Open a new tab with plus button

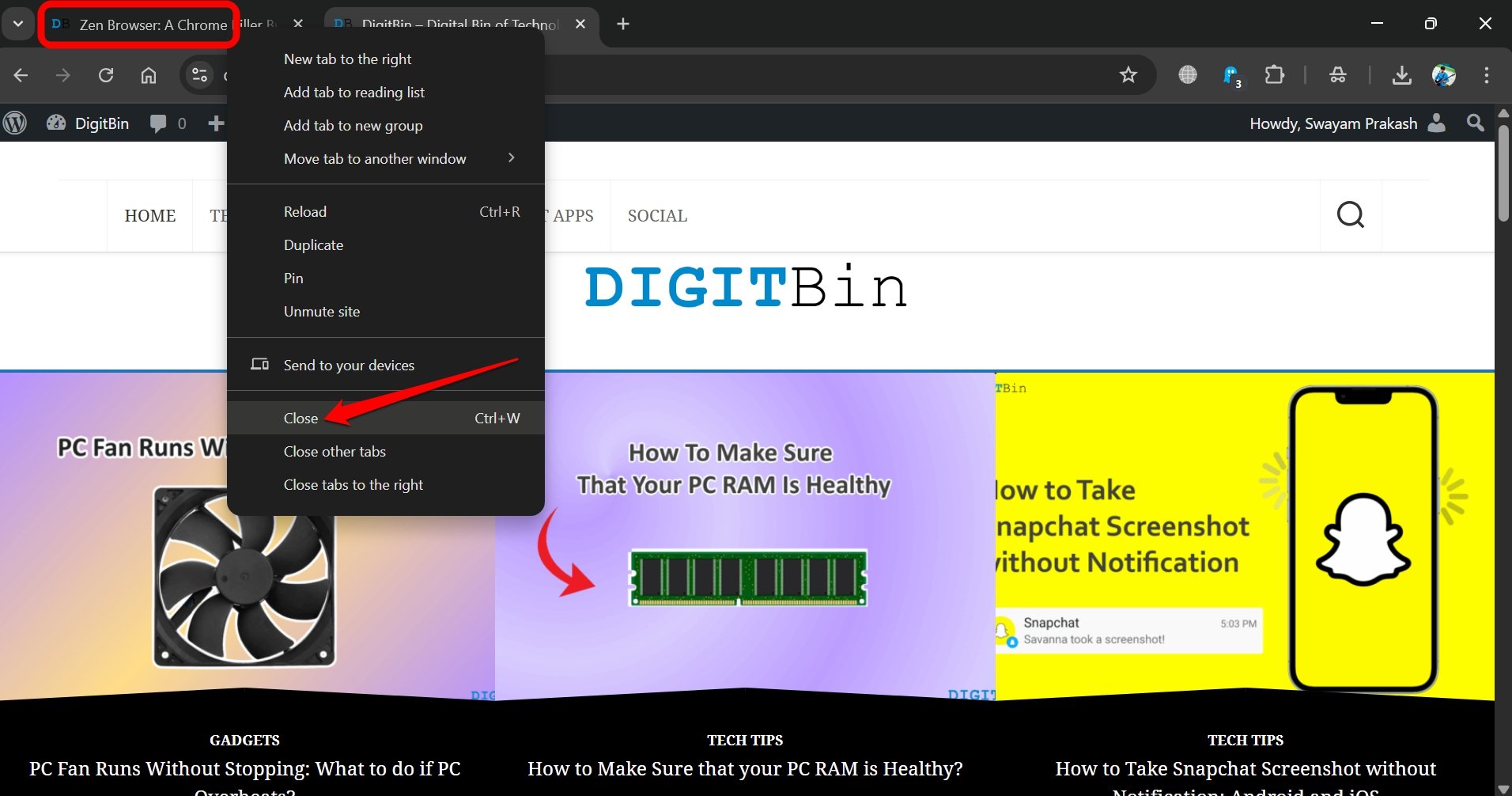[623, 24]
